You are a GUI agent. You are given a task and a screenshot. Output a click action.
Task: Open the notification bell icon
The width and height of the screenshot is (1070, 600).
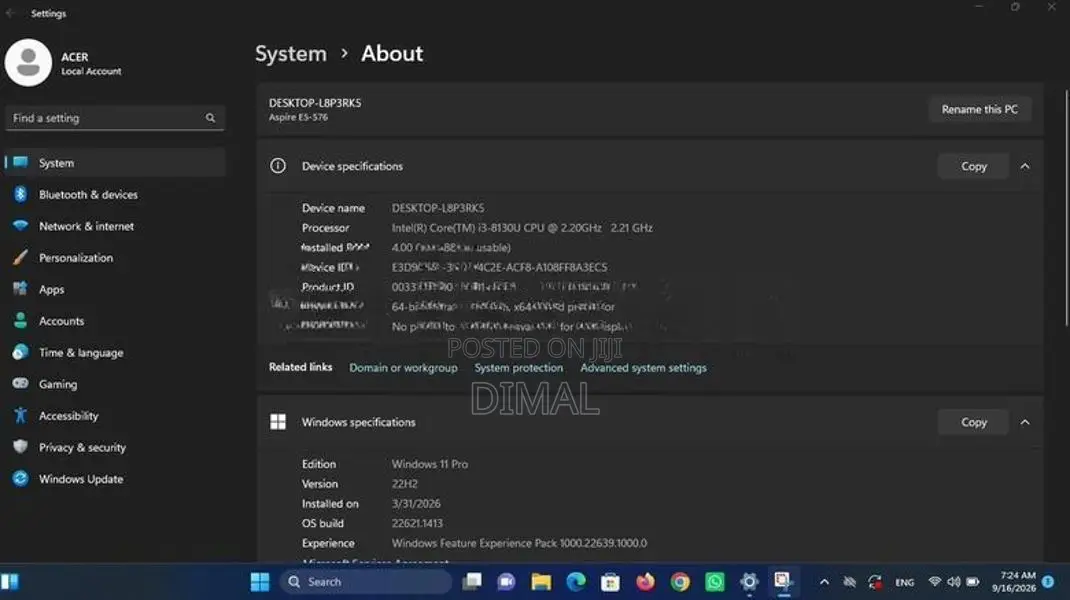tap(1049, 582)
